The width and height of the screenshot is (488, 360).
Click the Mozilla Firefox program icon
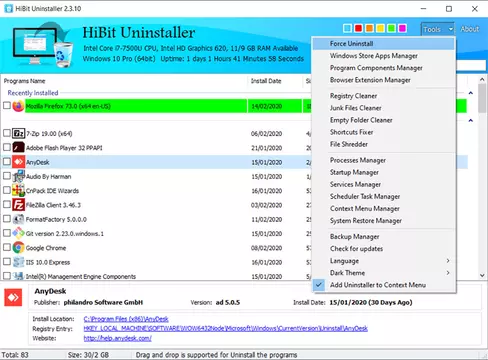point(18,106)
